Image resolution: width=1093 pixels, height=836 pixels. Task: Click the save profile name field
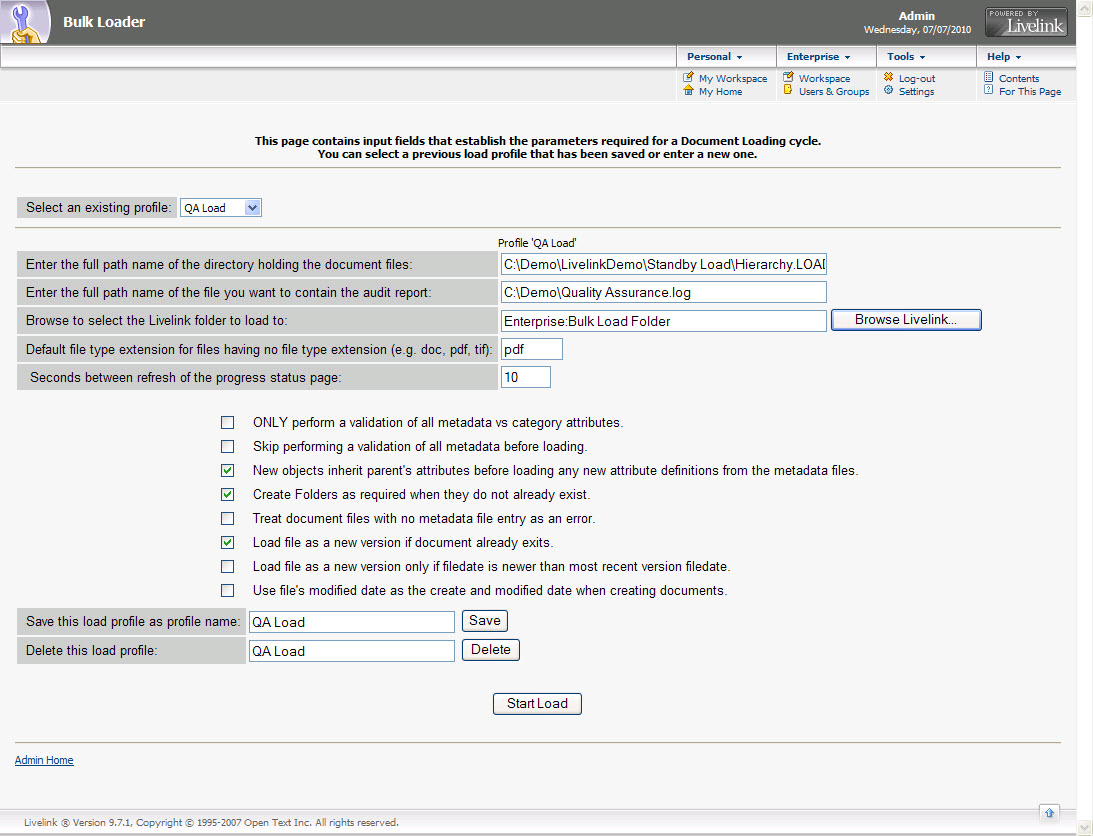coord(351,622)
